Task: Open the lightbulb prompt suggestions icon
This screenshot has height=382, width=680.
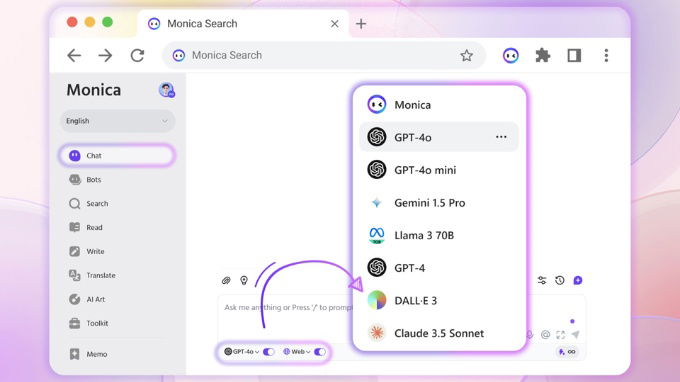Action: pyautogui.click(x=244, y=281)
